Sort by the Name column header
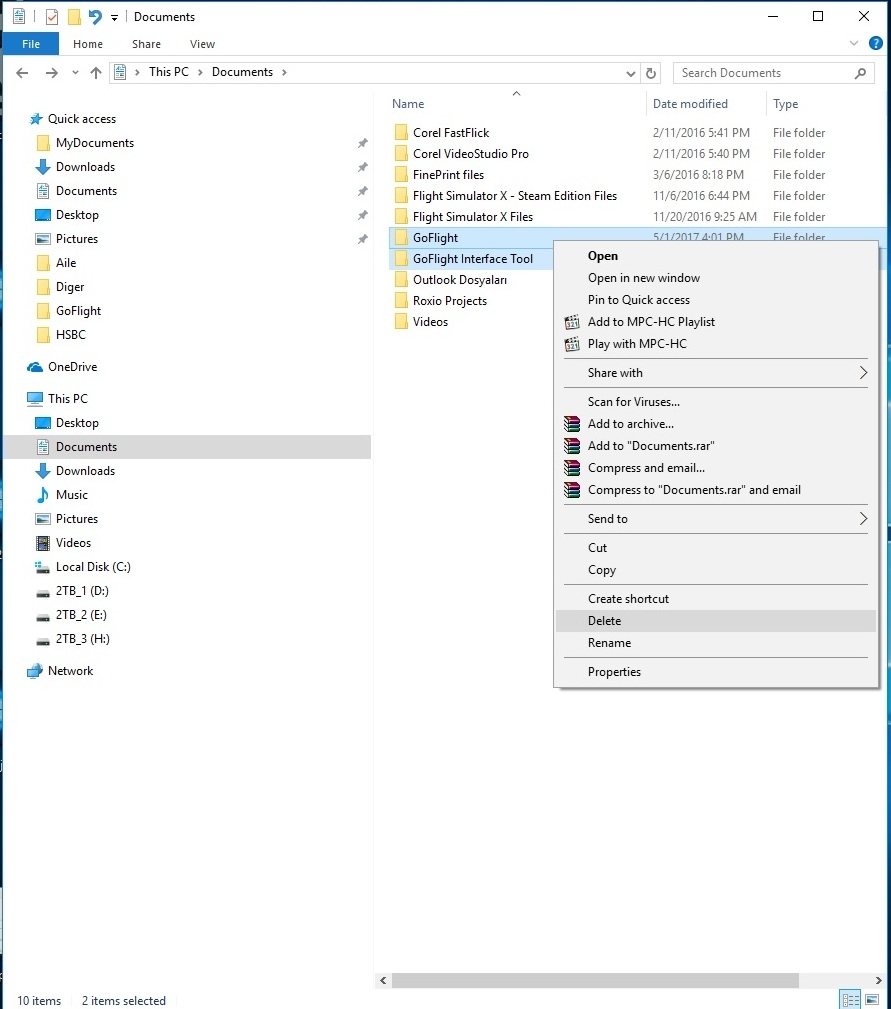This screenshot has width=891, height=1009. pos(408,104)
